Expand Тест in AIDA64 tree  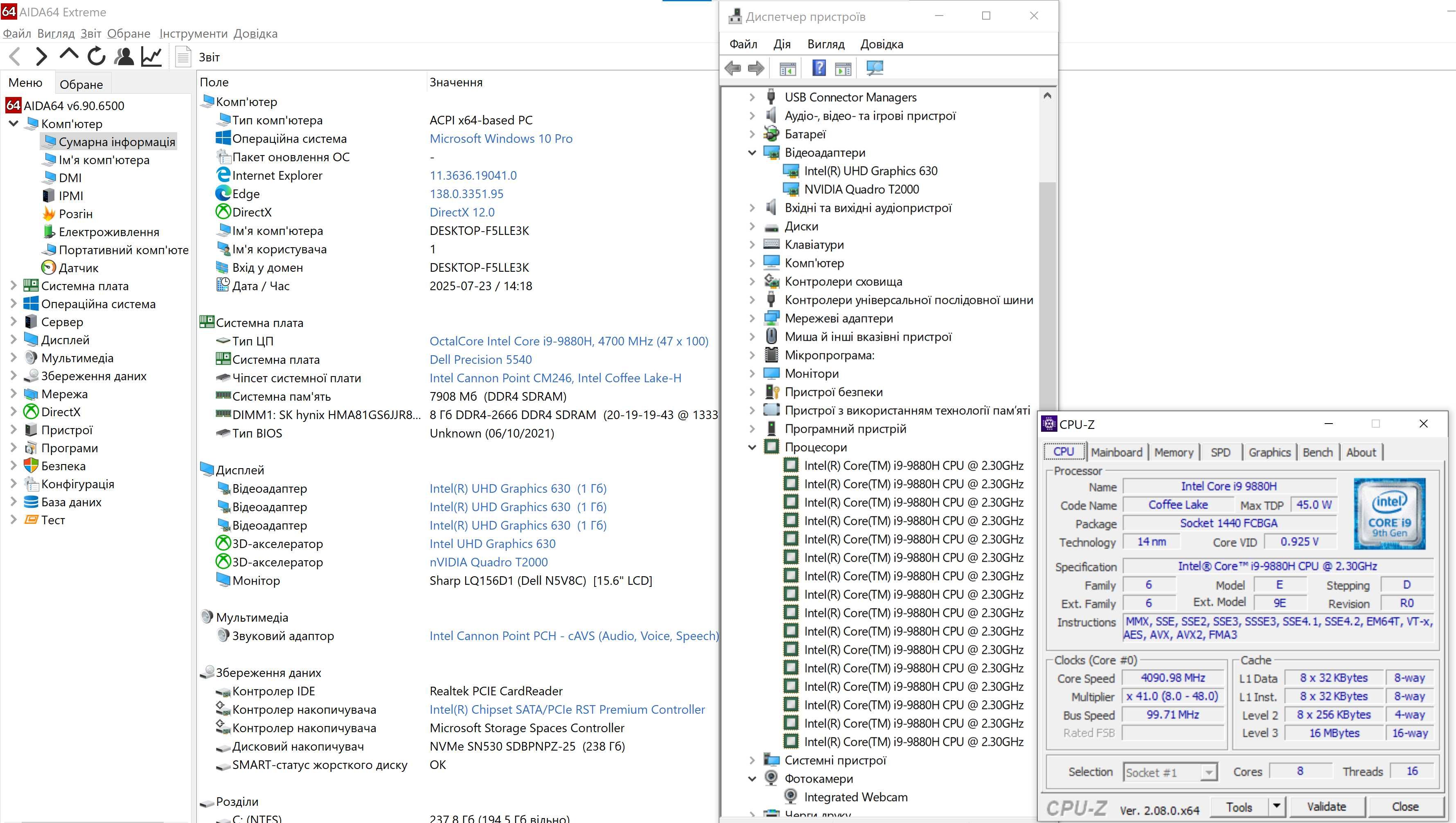pyautogui.click(x=14, y=519)
